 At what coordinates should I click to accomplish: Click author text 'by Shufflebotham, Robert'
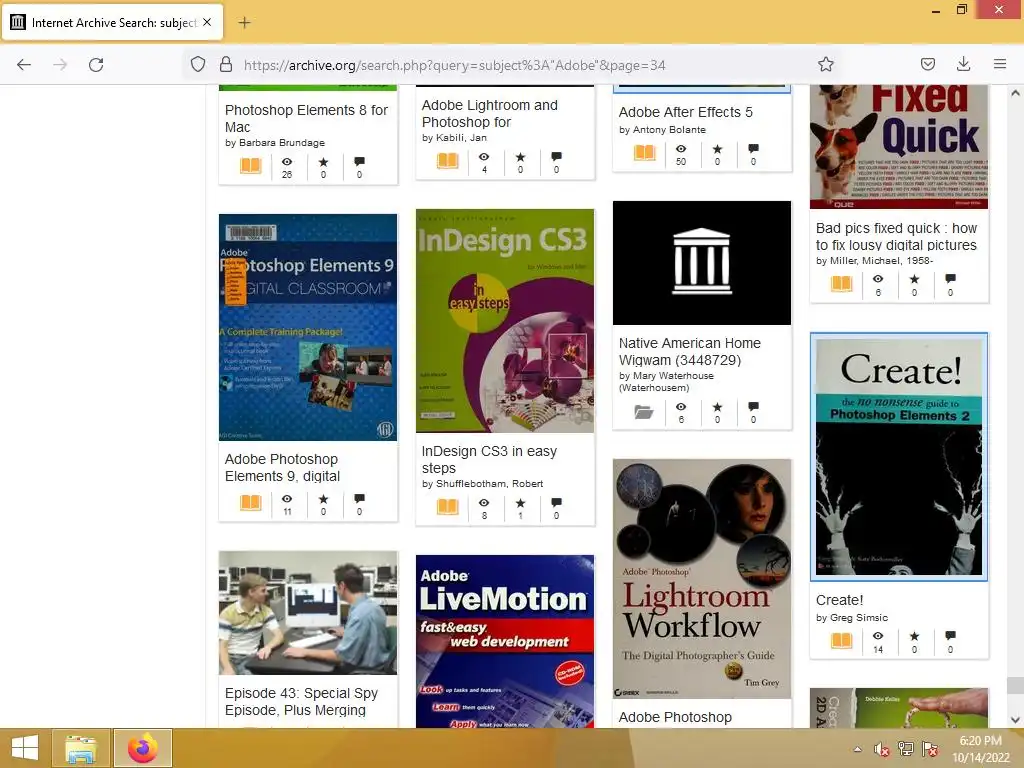(483, 484)
